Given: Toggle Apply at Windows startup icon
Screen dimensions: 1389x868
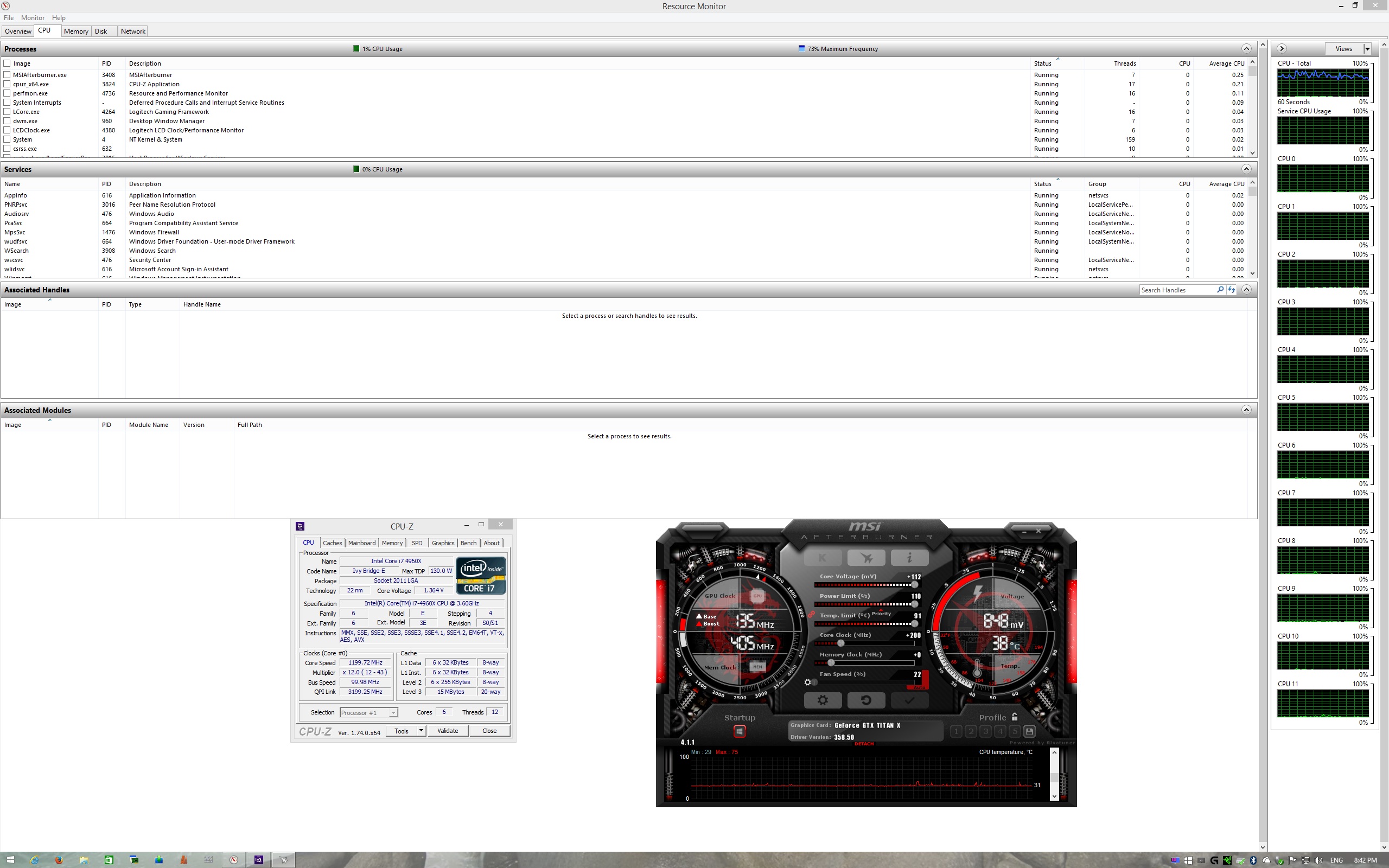Looking at the screenshot, I should pyautogui.click(x=740, y=731).
